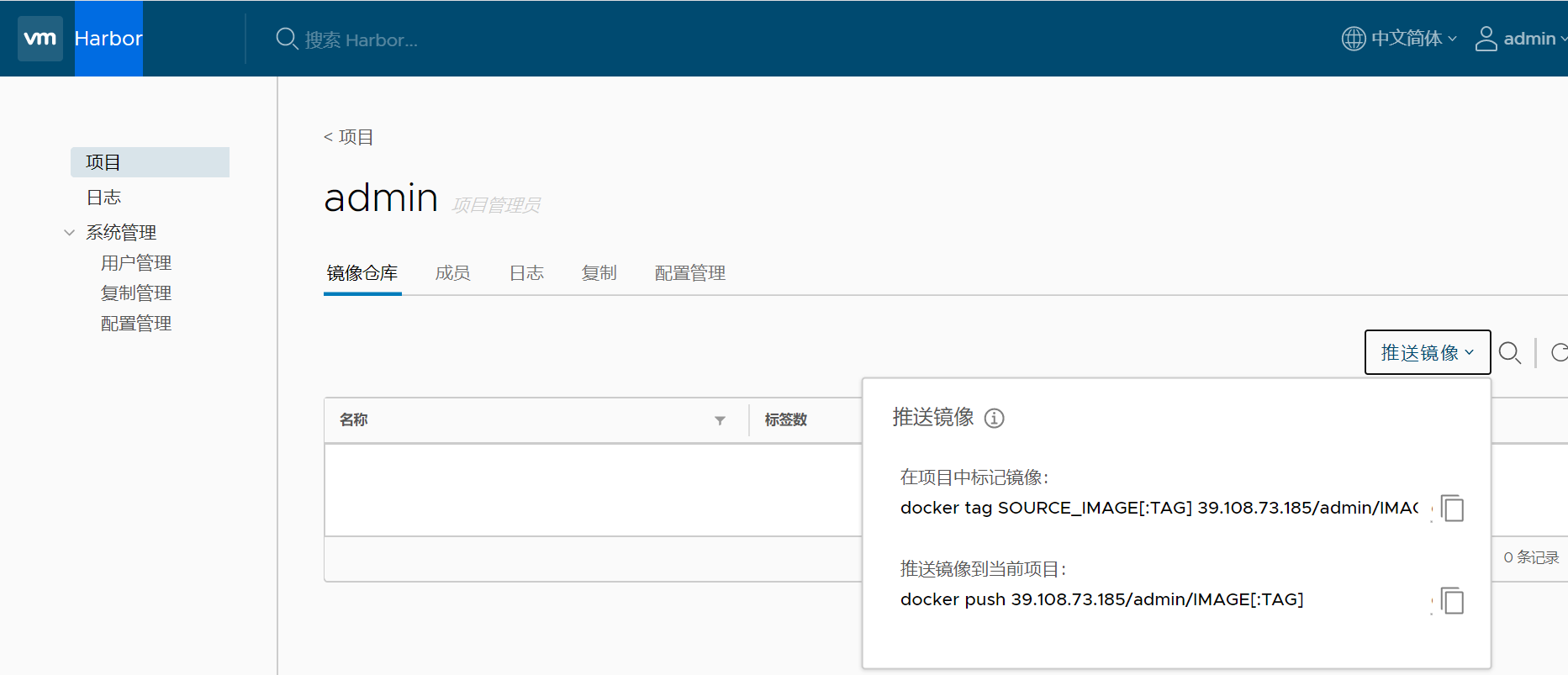Click the 标签数 column header
The height and width of the screenshot is (675, 1568).
click(x=786, y=419)
